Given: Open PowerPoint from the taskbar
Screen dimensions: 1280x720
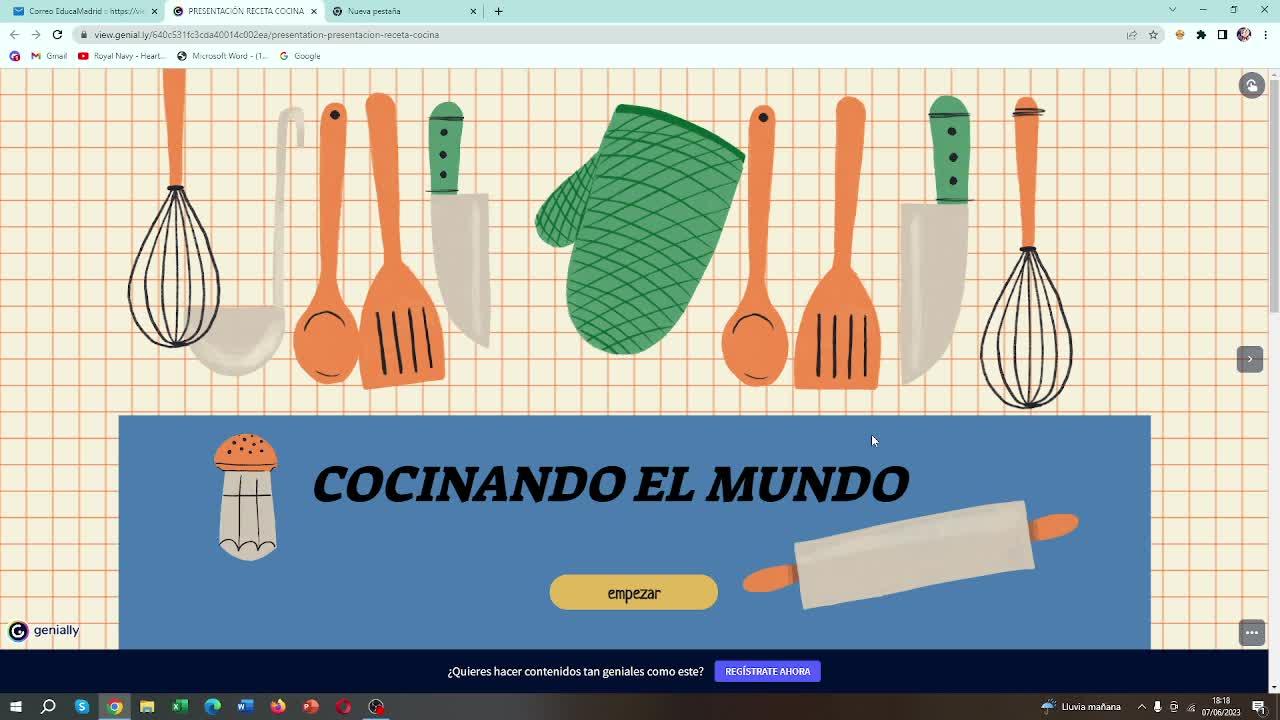Looking at the screenshot, I should pyautogui.click(x=311, y=706).
